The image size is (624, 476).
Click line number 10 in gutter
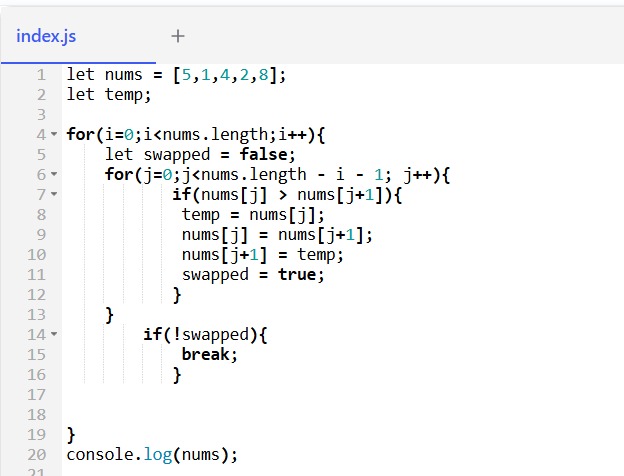pyautogui.click(x=37, y=255)
